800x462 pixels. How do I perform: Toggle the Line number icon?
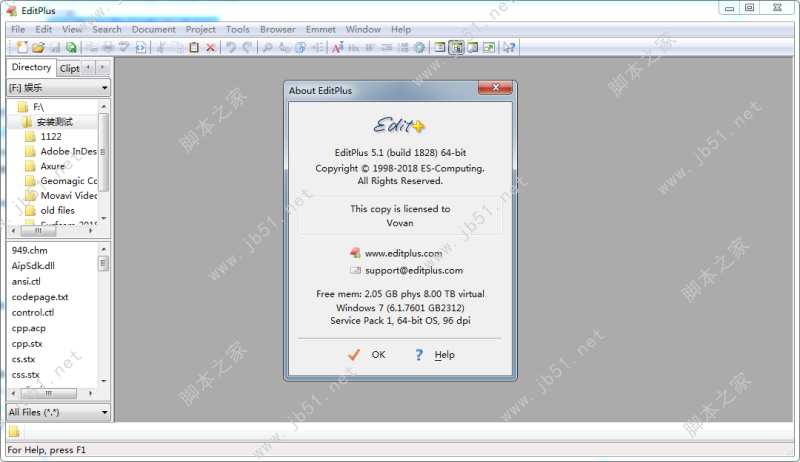pos(403,47)
